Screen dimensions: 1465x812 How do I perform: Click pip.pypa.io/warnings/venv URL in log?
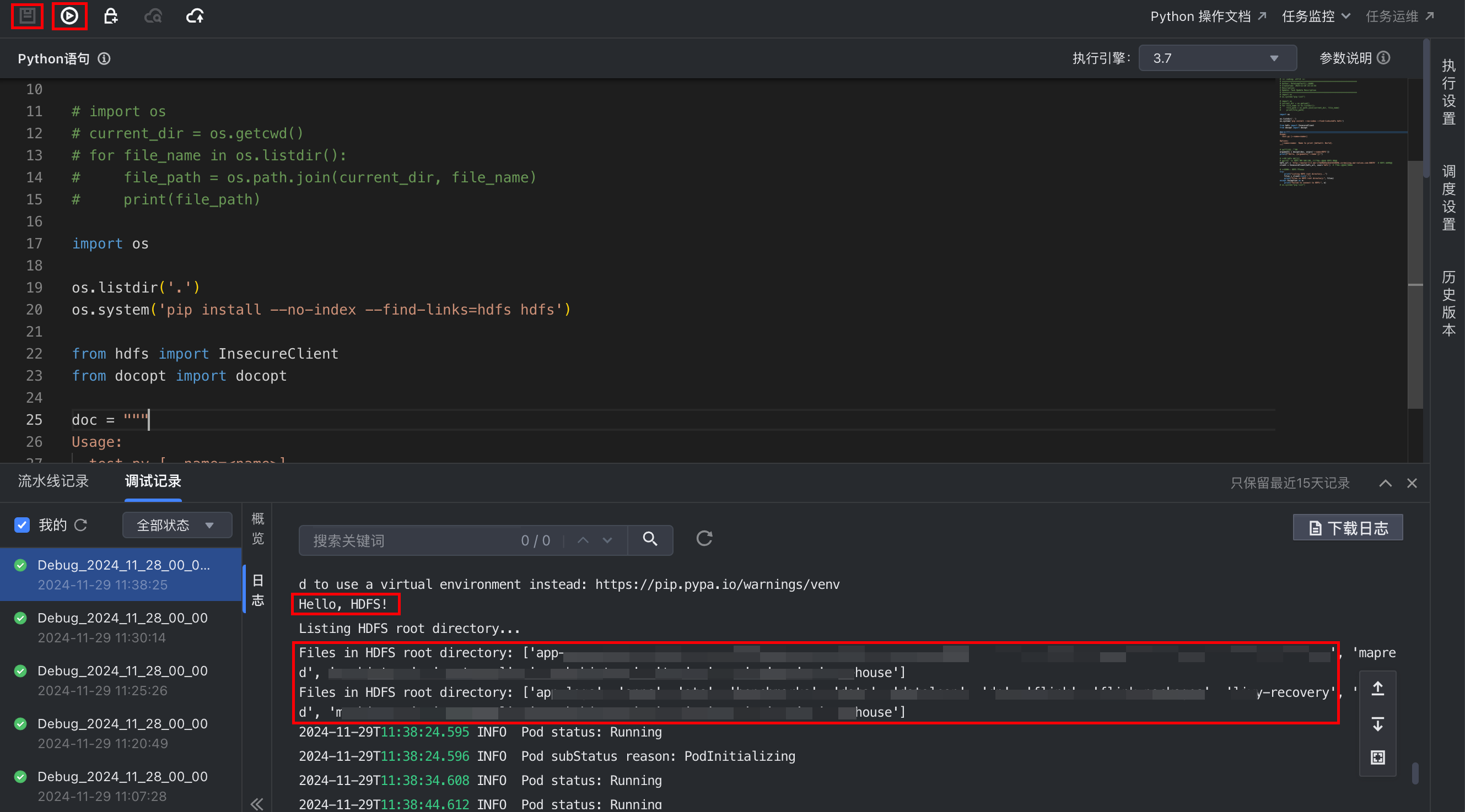(x=717, y=584)
